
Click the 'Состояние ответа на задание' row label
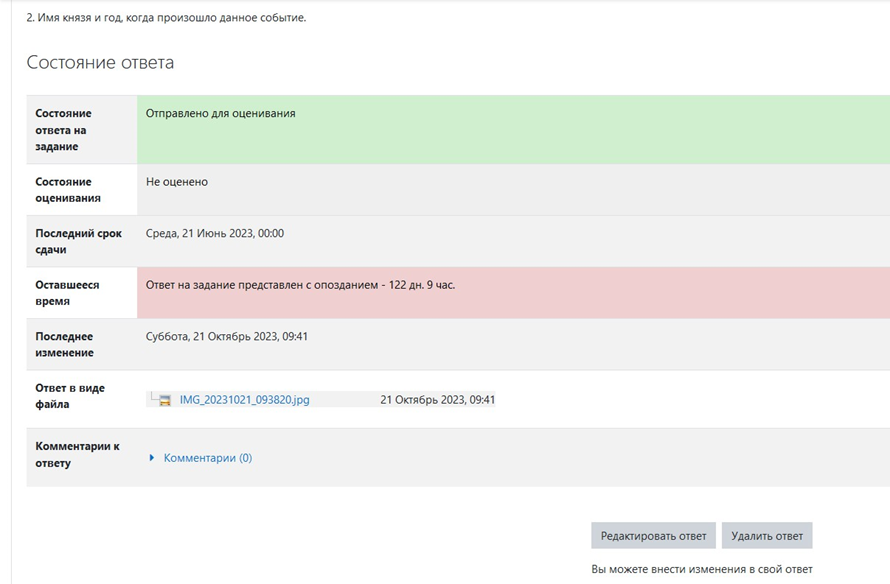point(64,130)
